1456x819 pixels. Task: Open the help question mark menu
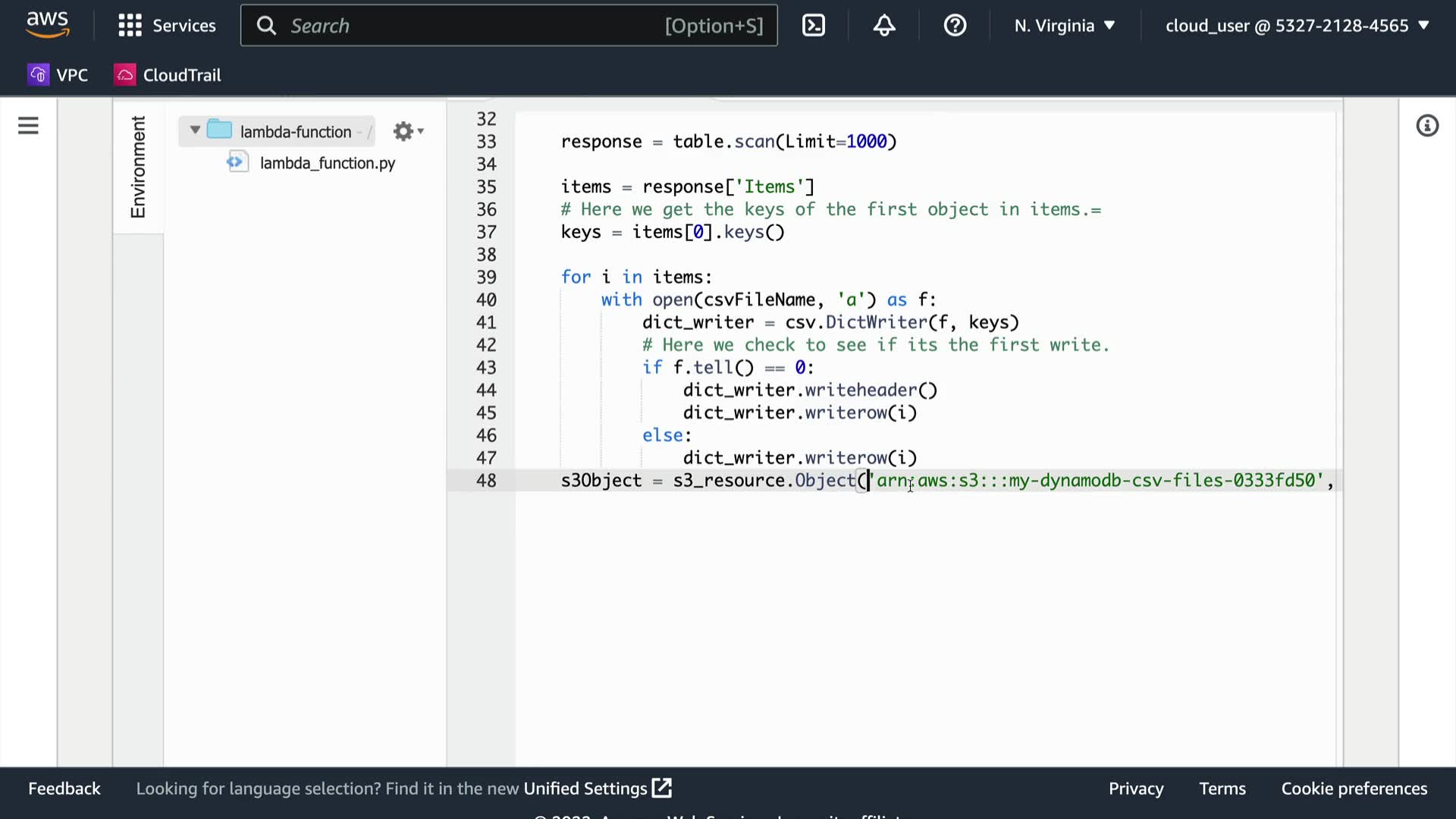(x=955, y=26)
